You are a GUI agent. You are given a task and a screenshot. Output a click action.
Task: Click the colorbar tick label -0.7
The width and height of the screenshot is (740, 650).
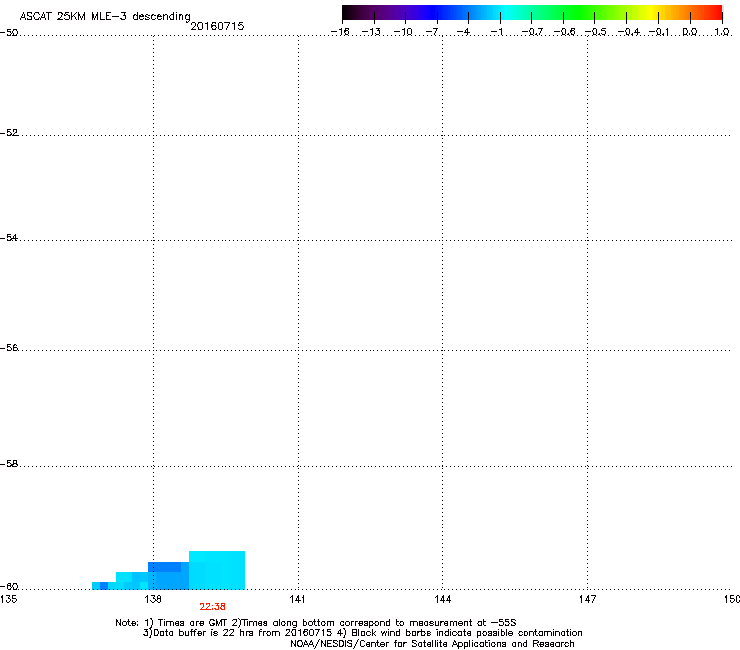532,32
